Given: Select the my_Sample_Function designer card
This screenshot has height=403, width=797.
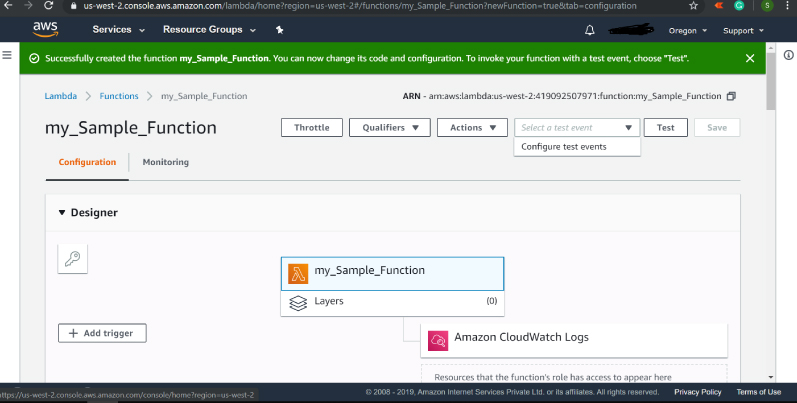Looking at the screenshot, I should point(392,273).
